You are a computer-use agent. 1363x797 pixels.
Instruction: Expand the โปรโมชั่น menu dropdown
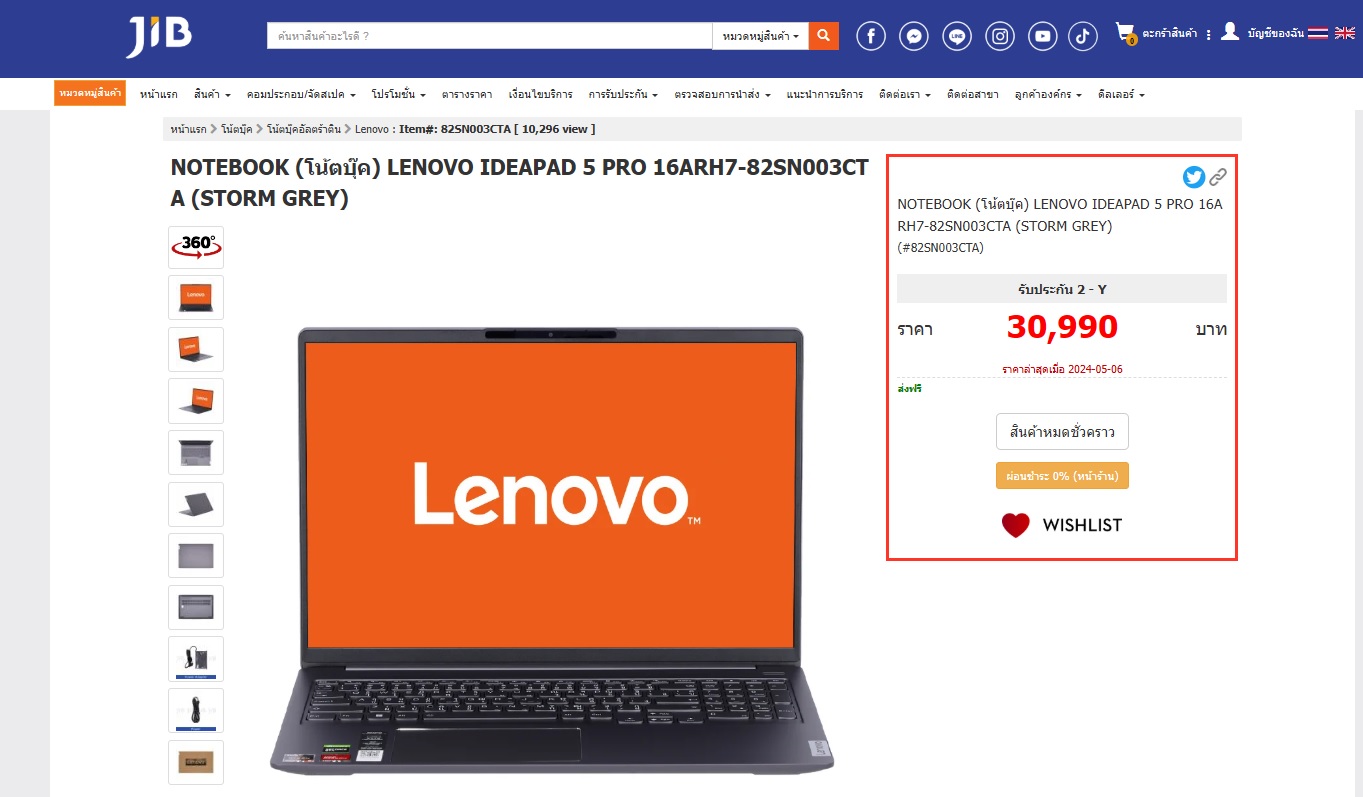click(x=398, y=94)
